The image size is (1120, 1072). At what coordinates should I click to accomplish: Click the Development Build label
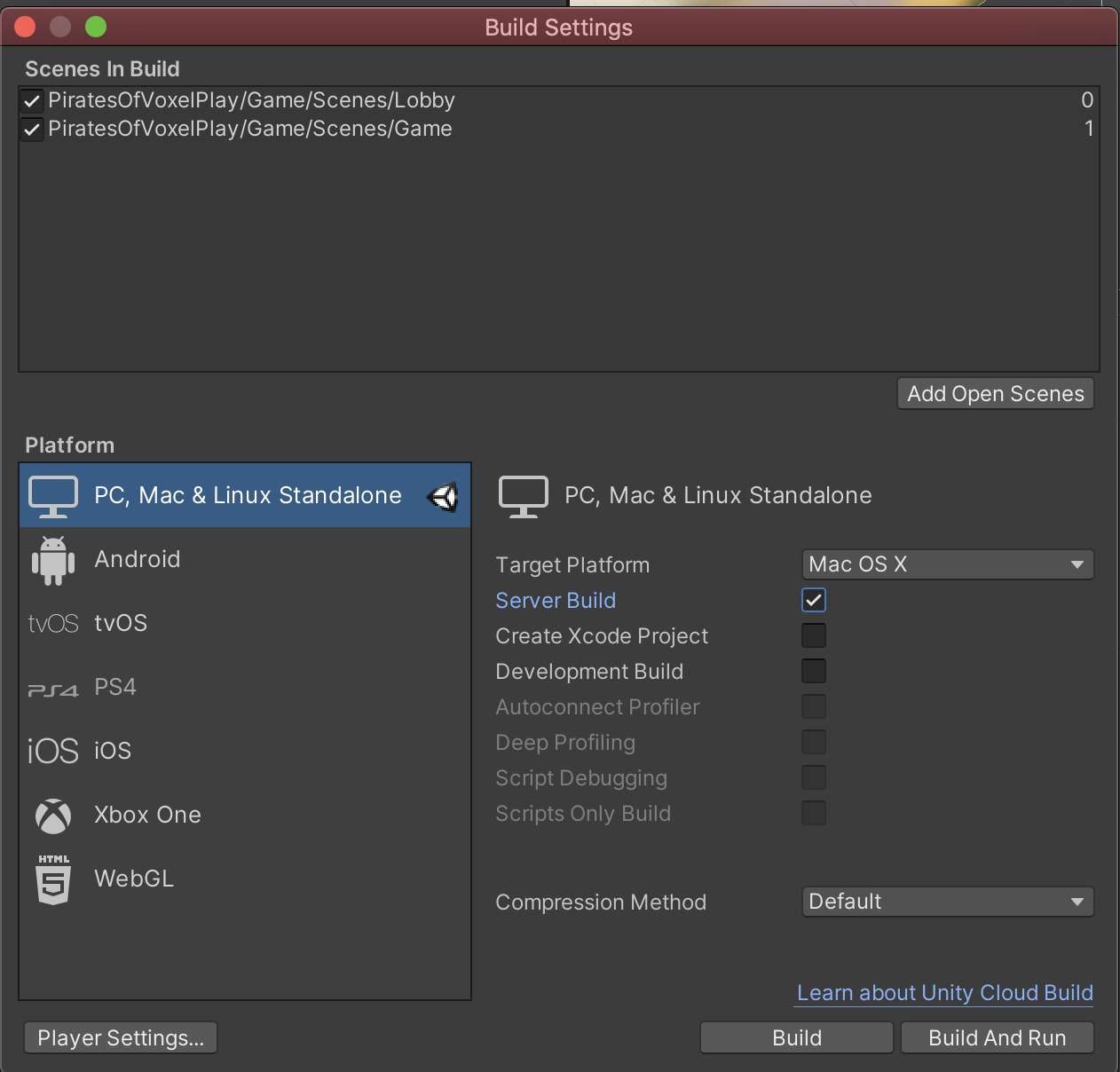[x=589, y=672]
